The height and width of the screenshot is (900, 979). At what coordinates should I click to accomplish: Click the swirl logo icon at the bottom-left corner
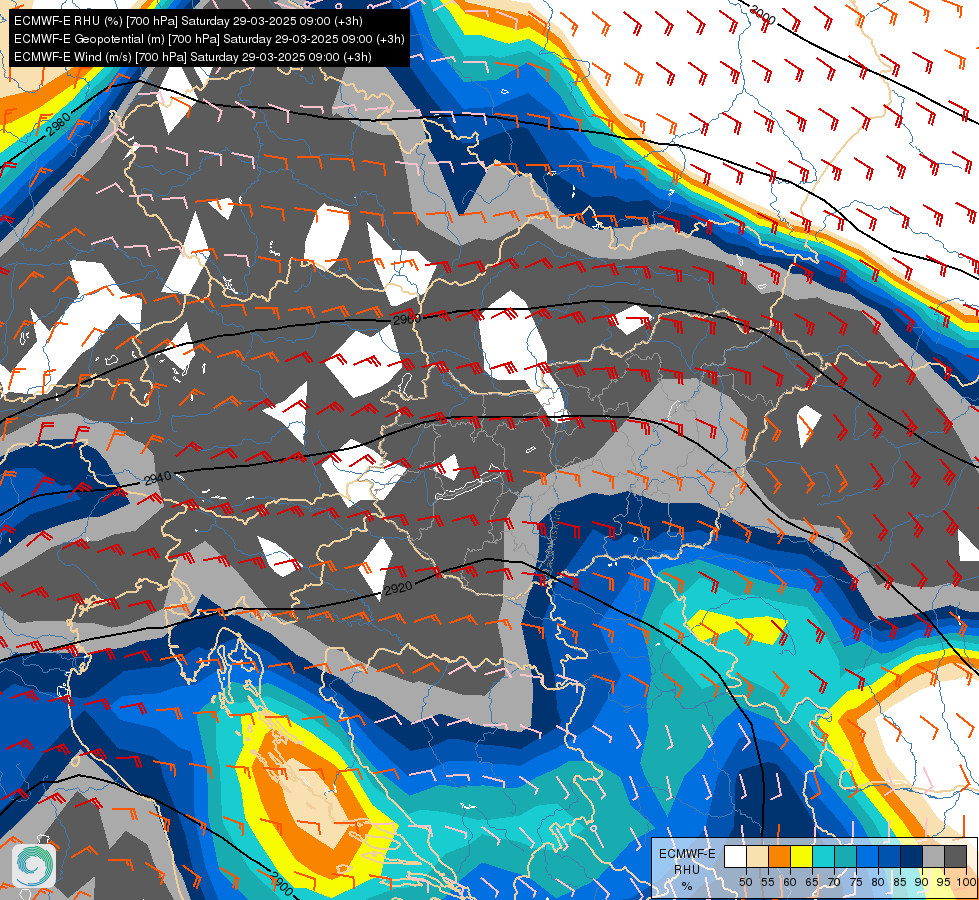point(34,866)
